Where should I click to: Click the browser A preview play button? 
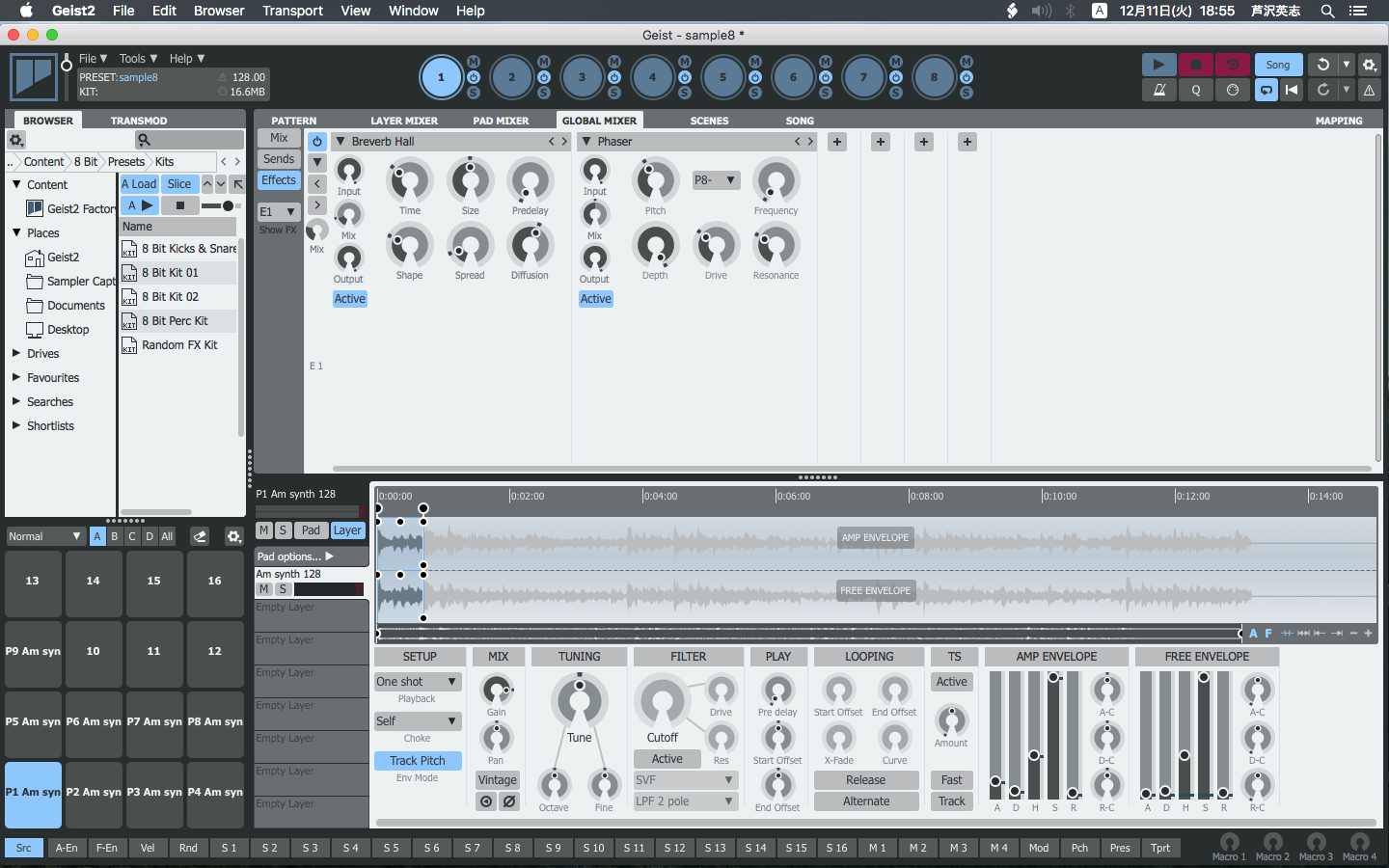click(141, 205)
